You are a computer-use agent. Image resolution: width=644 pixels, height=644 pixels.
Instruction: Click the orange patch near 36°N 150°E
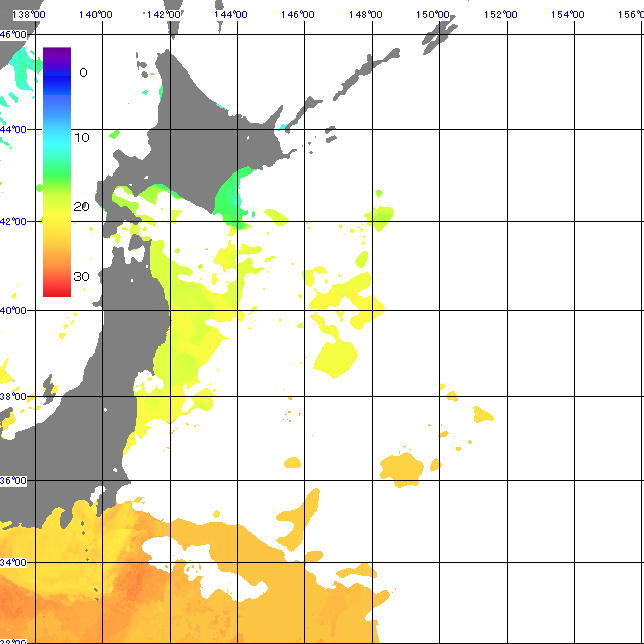402,467
